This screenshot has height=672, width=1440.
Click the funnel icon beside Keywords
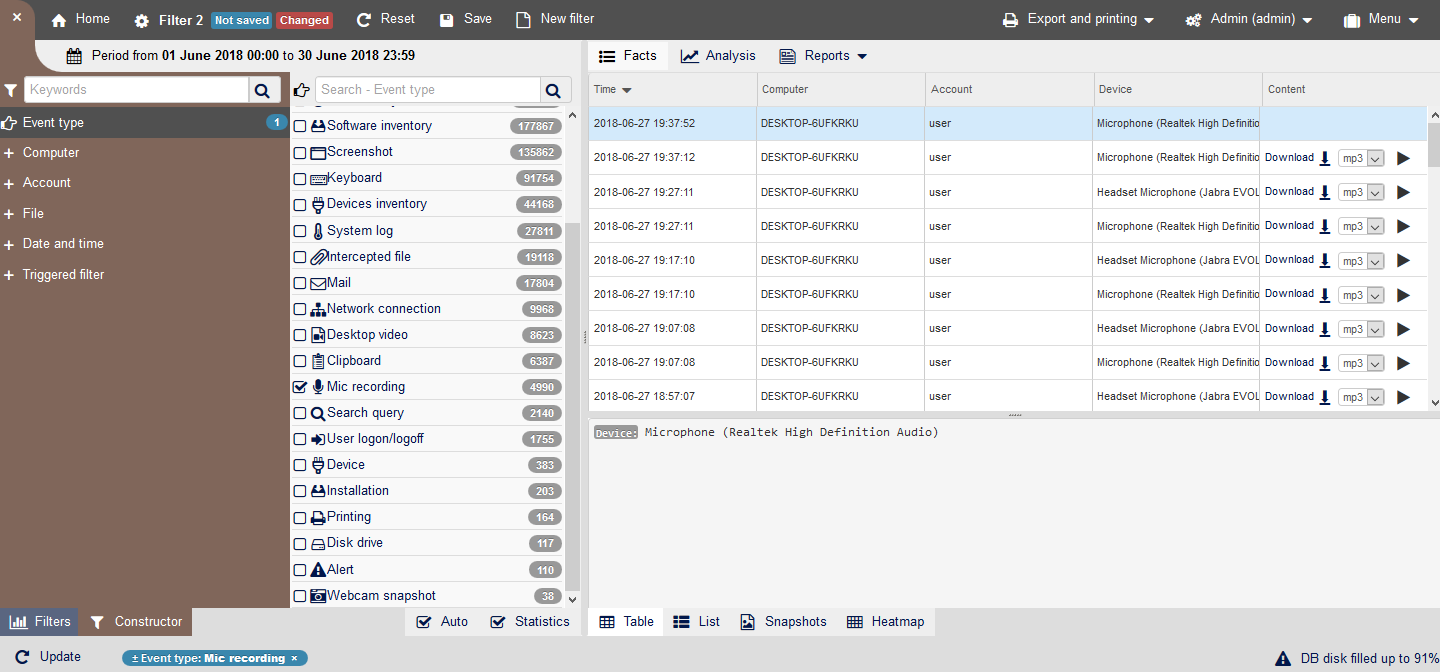10,90
